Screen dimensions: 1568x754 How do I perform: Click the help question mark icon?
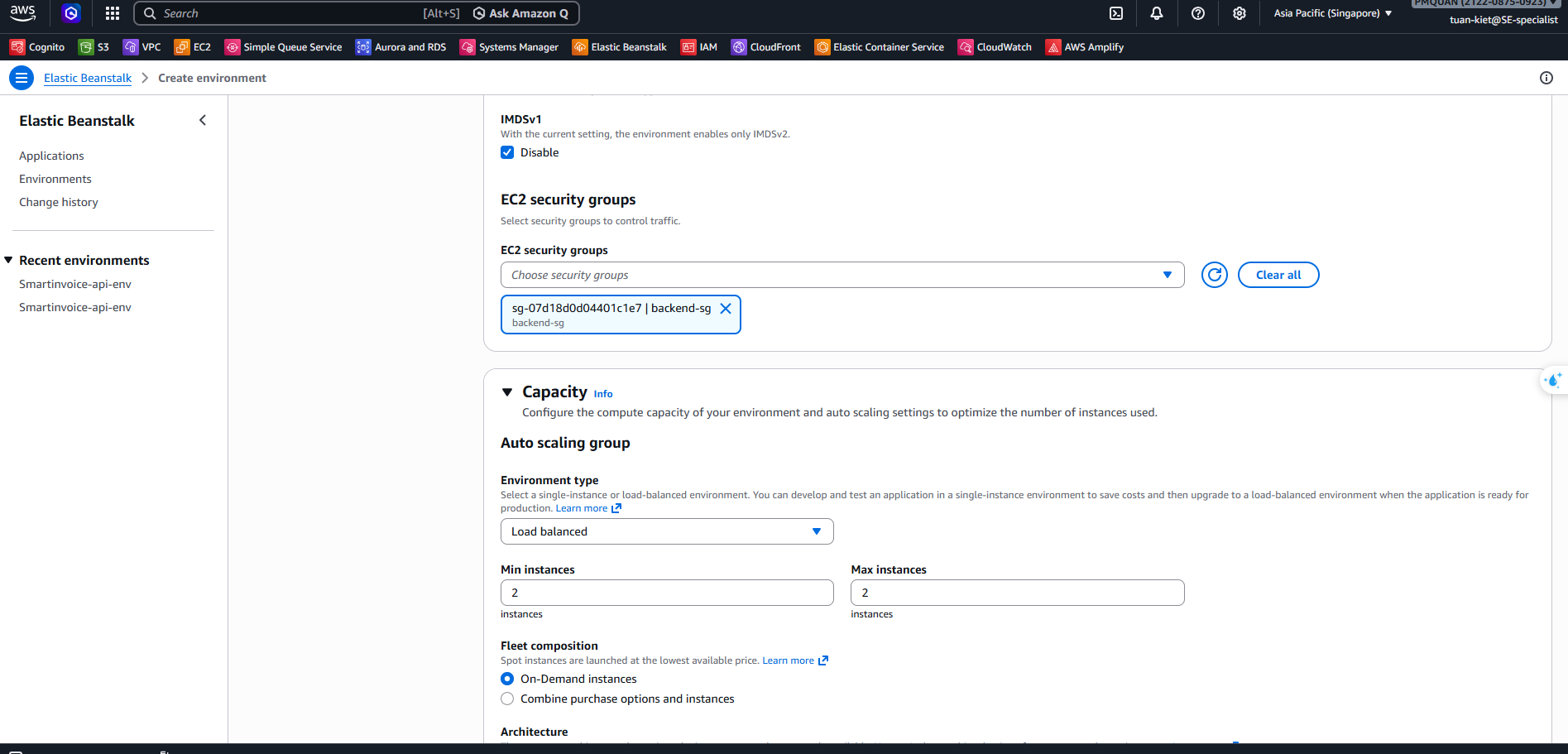point(1197,13)
